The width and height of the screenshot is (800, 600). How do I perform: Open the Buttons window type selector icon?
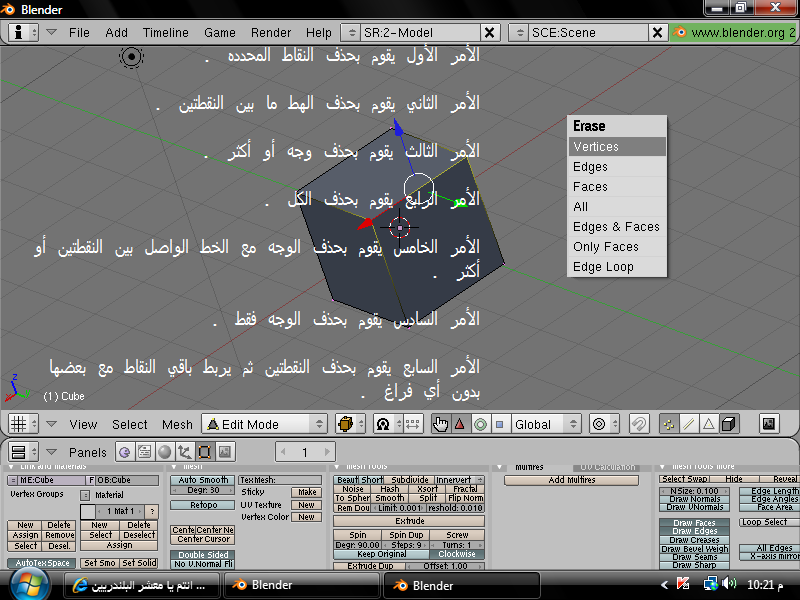pyautogui.click(x=23, y=452)
